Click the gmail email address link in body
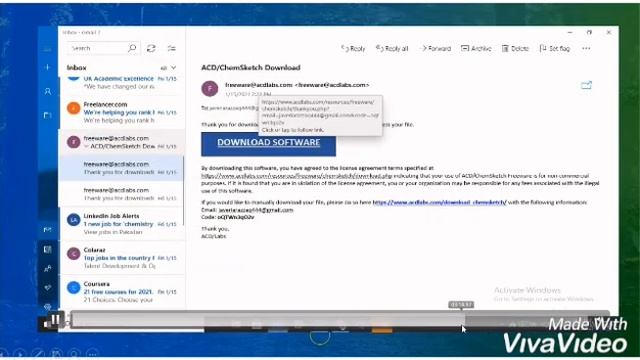This screenshot has width=640, height=360. tap(256, 210)
